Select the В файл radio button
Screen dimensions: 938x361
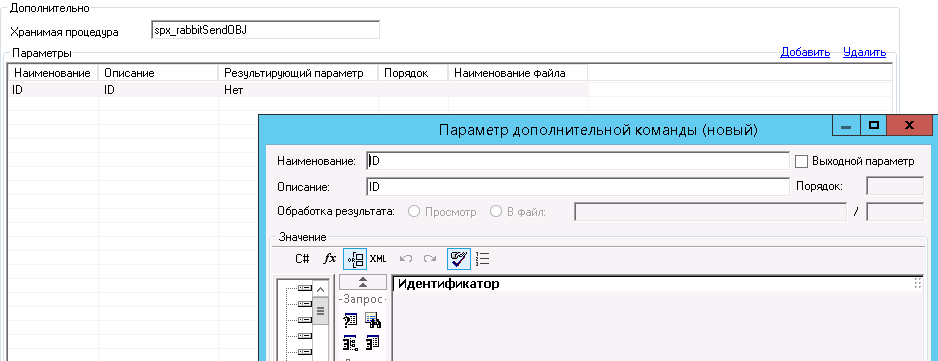pyautogui.click(x=495, y=211)
